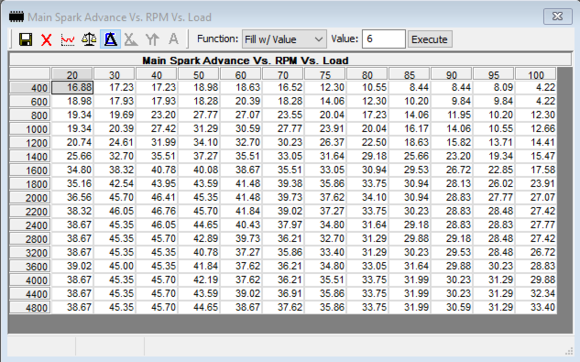Select the 20 load column header
This screenshot has width=580, height=362.
pos(72,74)
